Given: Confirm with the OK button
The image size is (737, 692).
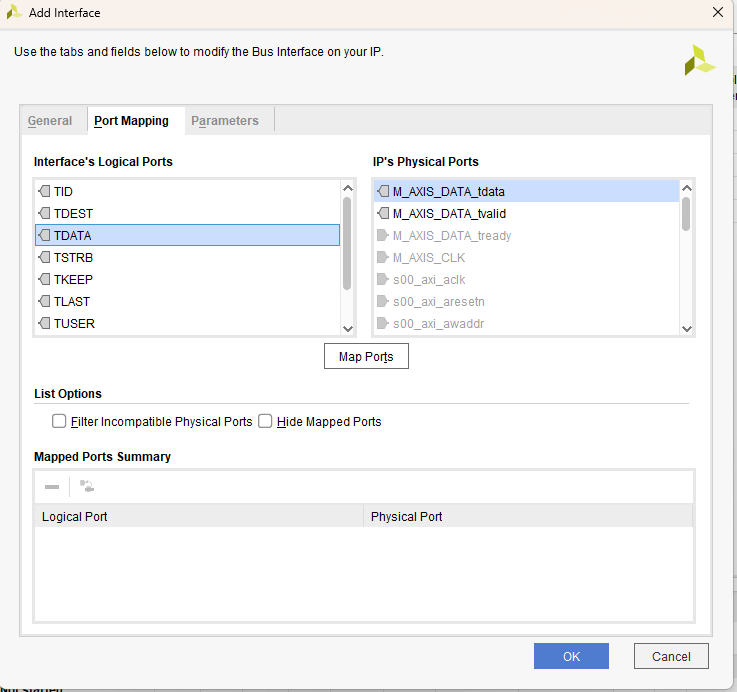Looking at the screenshot, I should click(x=571, y=656).
